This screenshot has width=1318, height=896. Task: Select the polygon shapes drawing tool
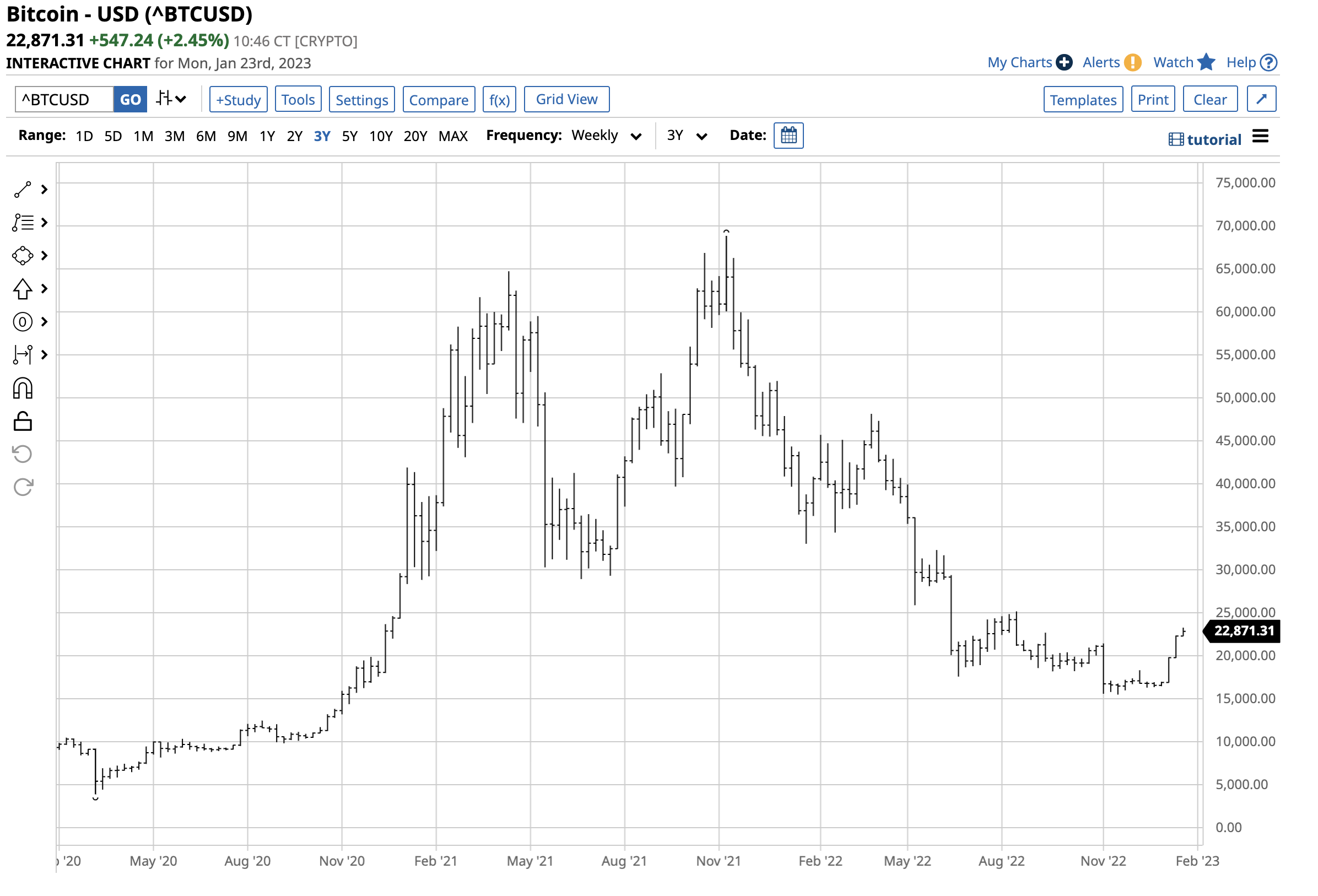pyautogui.click(x=23, y=256)
